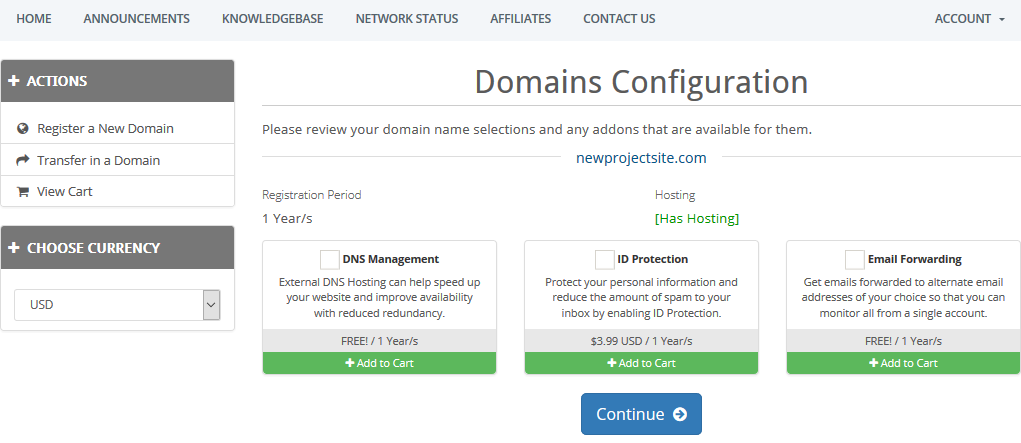
Task: Open the USD currency dropdown
Action: coord(117,305)
